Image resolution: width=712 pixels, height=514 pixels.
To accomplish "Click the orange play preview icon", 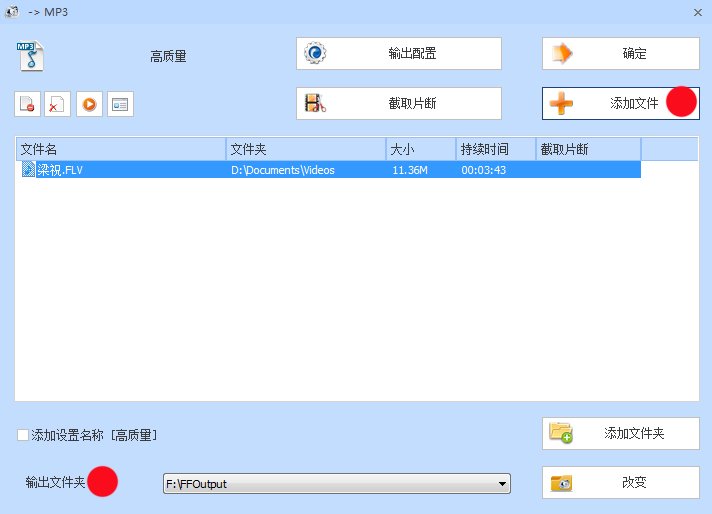I will point(89,104).
